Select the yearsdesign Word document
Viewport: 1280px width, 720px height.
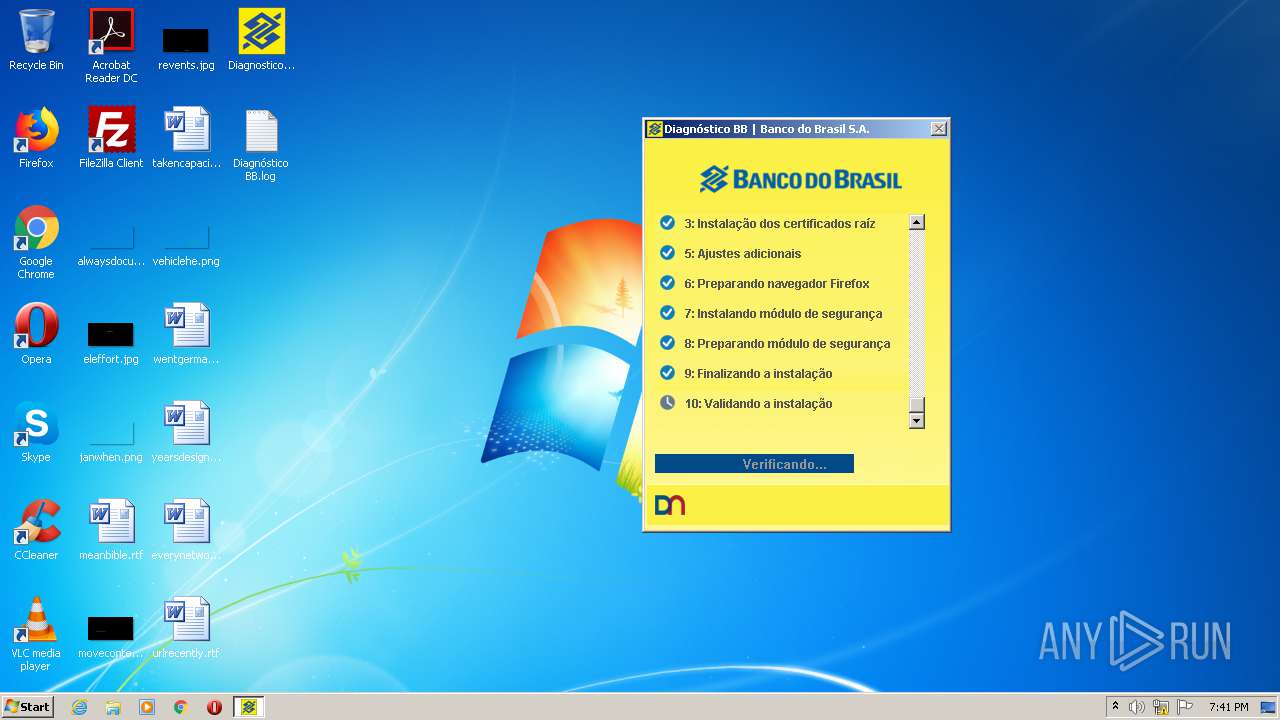186,432
